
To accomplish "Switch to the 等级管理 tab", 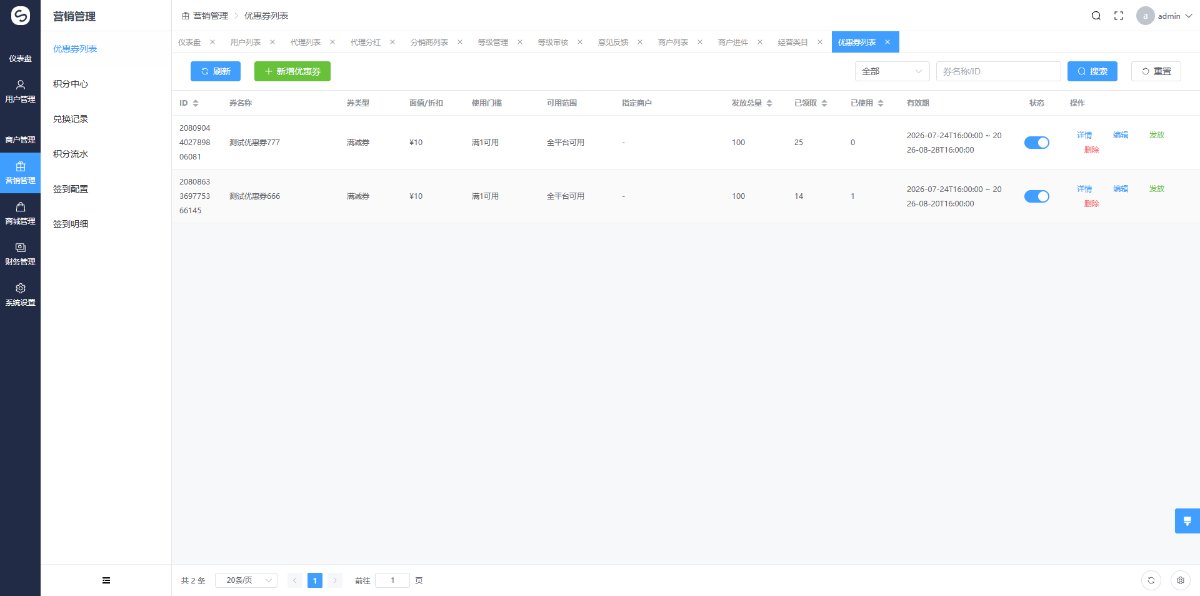I will coord(493,42).
